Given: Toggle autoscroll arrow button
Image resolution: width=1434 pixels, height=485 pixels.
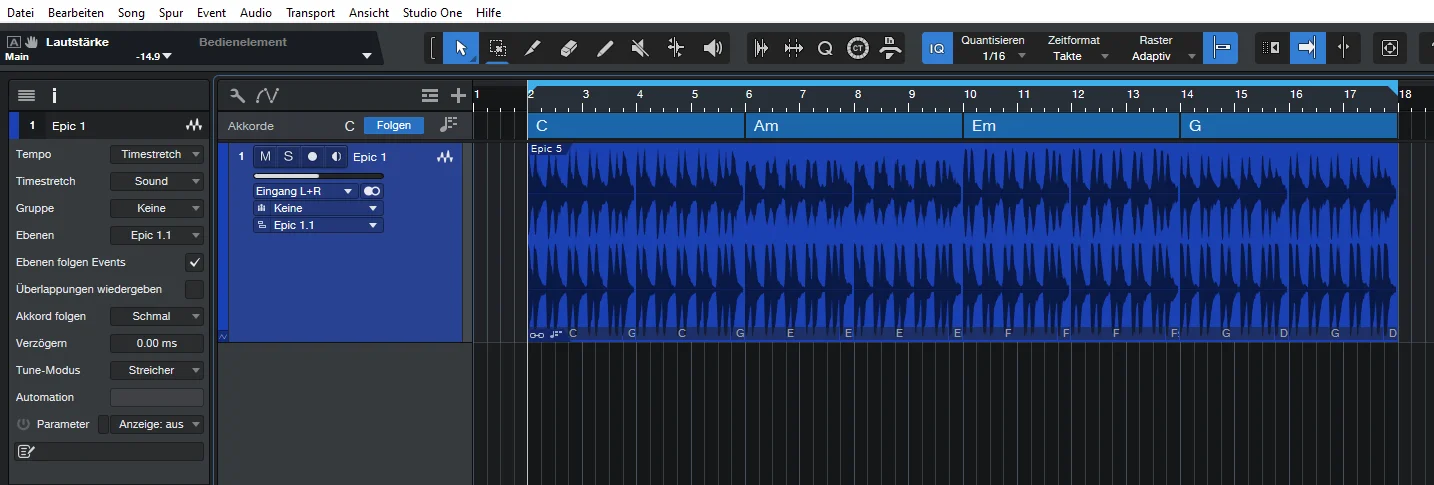Looking at the screenshot, I should pyautogui.click(x=1307, y=48).
